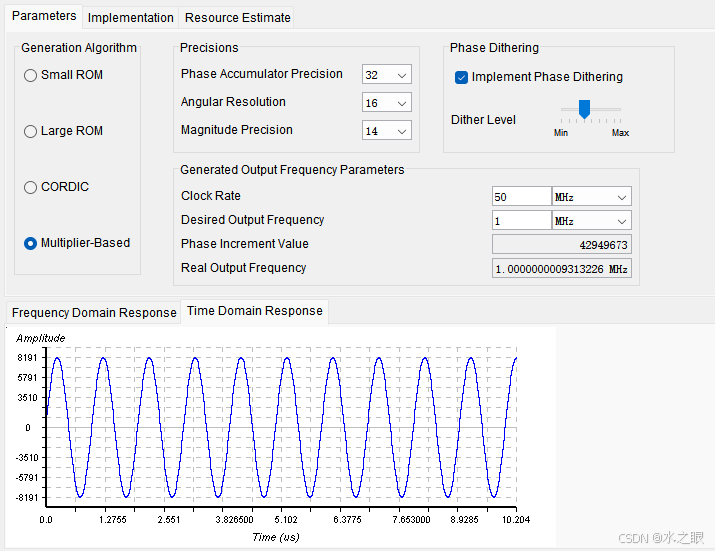The width and height of the screenshot is (715, 551).
Task: Open the Angular Resolution dropdown
Action: 387,102
